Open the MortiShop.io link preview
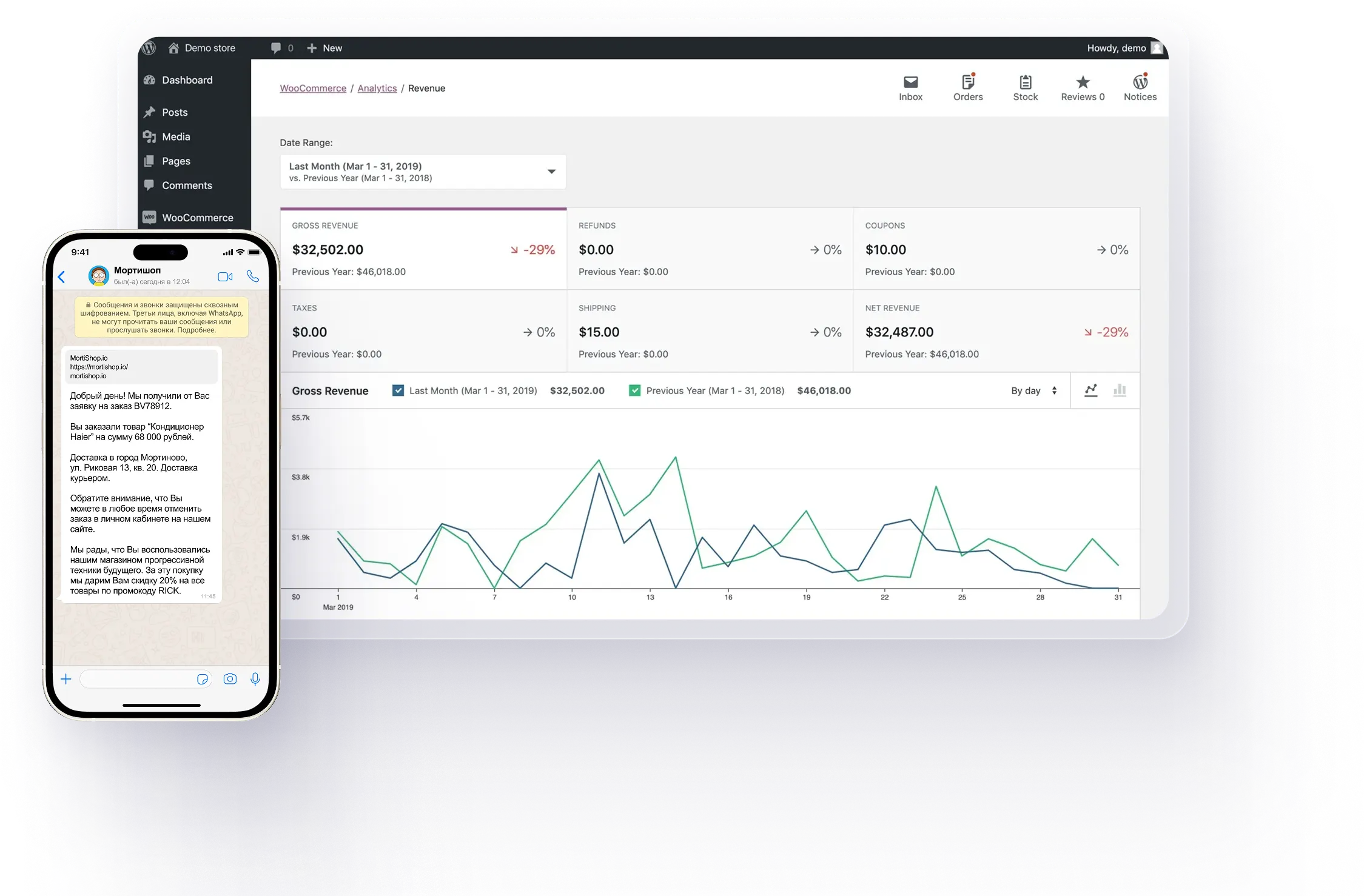This screenshot has height=896, width=1364. click(141, 367)
